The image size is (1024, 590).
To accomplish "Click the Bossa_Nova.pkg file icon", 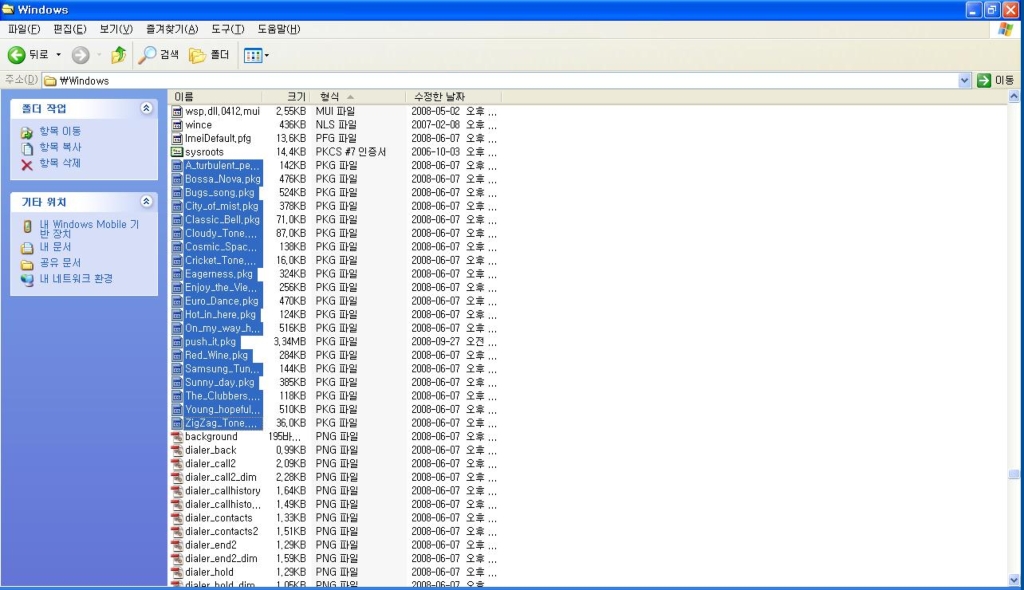I will [x=177, y=179].
